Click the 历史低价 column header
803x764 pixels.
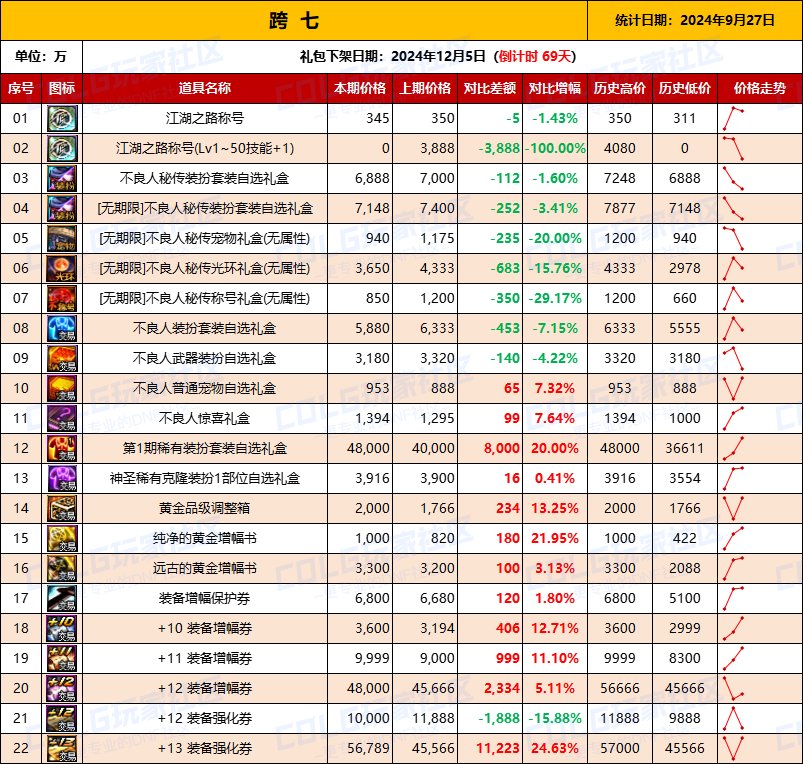pos(685,89)
